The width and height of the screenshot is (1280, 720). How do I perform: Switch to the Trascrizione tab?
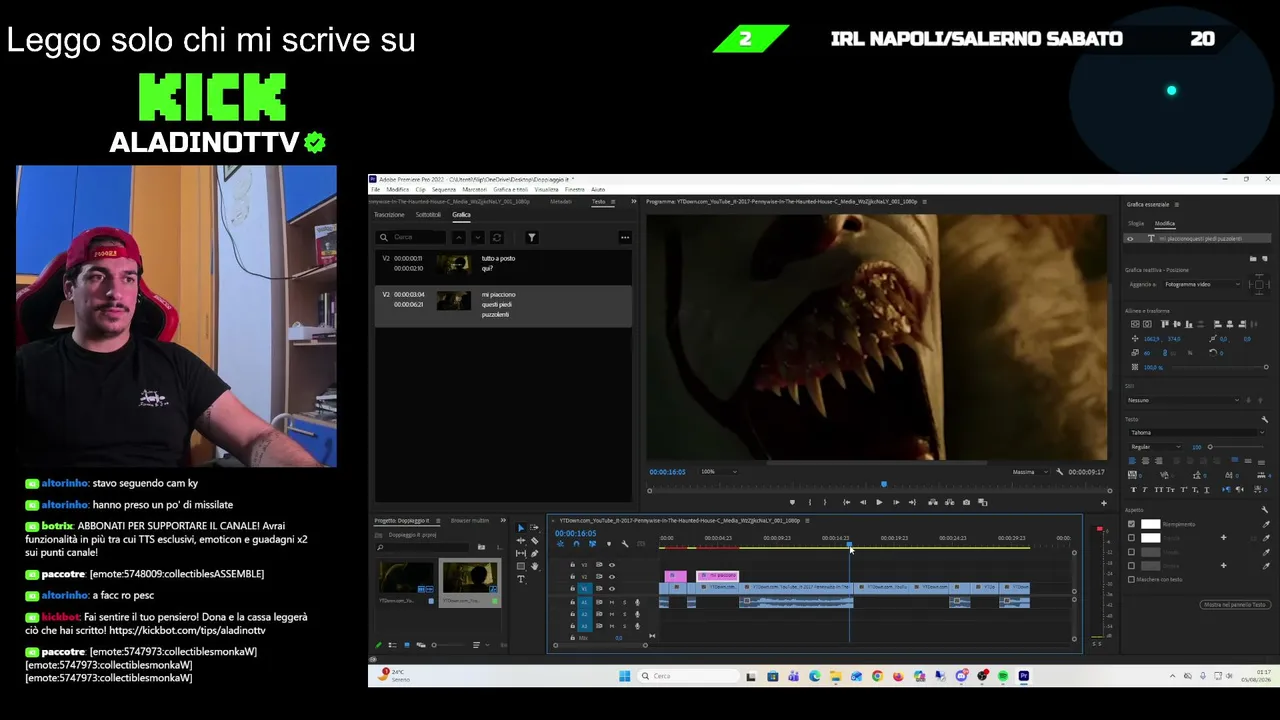389,215
